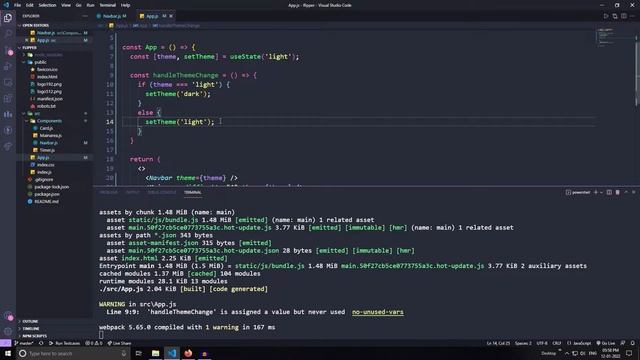
Task: Start Live Share from status bar
Action: click(119, 343)
